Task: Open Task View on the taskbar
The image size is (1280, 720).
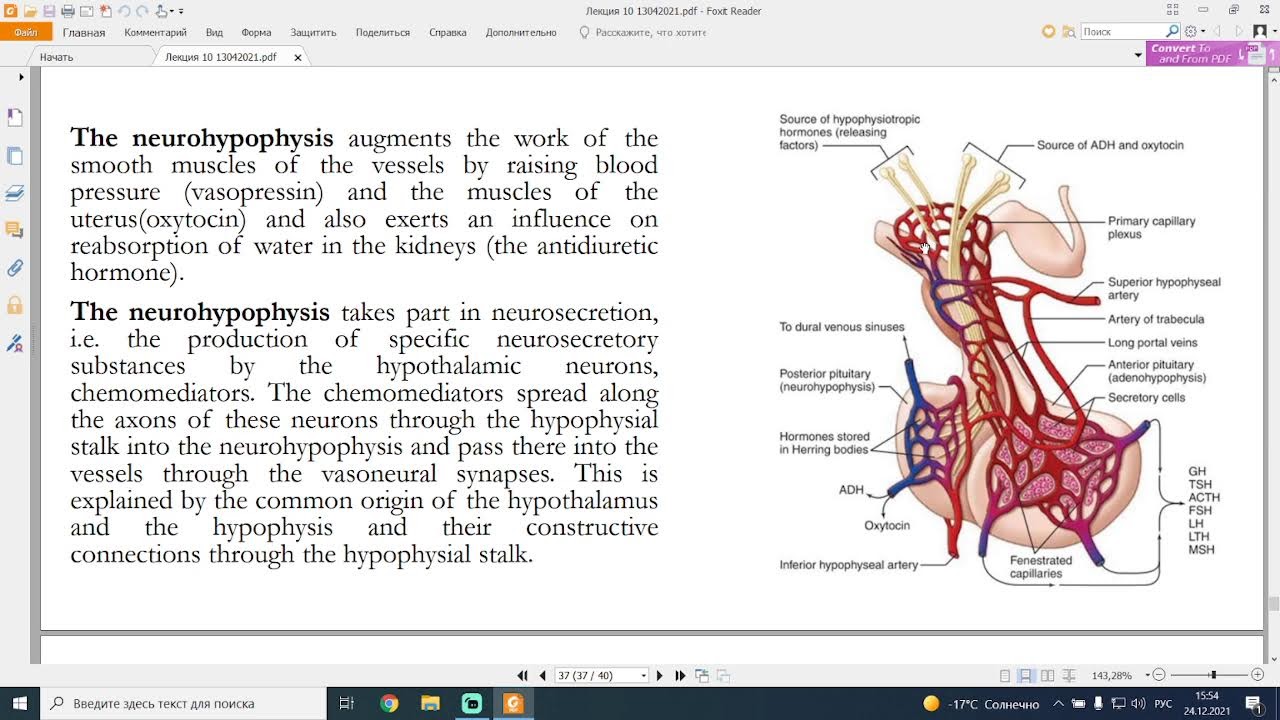Action: pyautogui.click(x=347, y=703)
